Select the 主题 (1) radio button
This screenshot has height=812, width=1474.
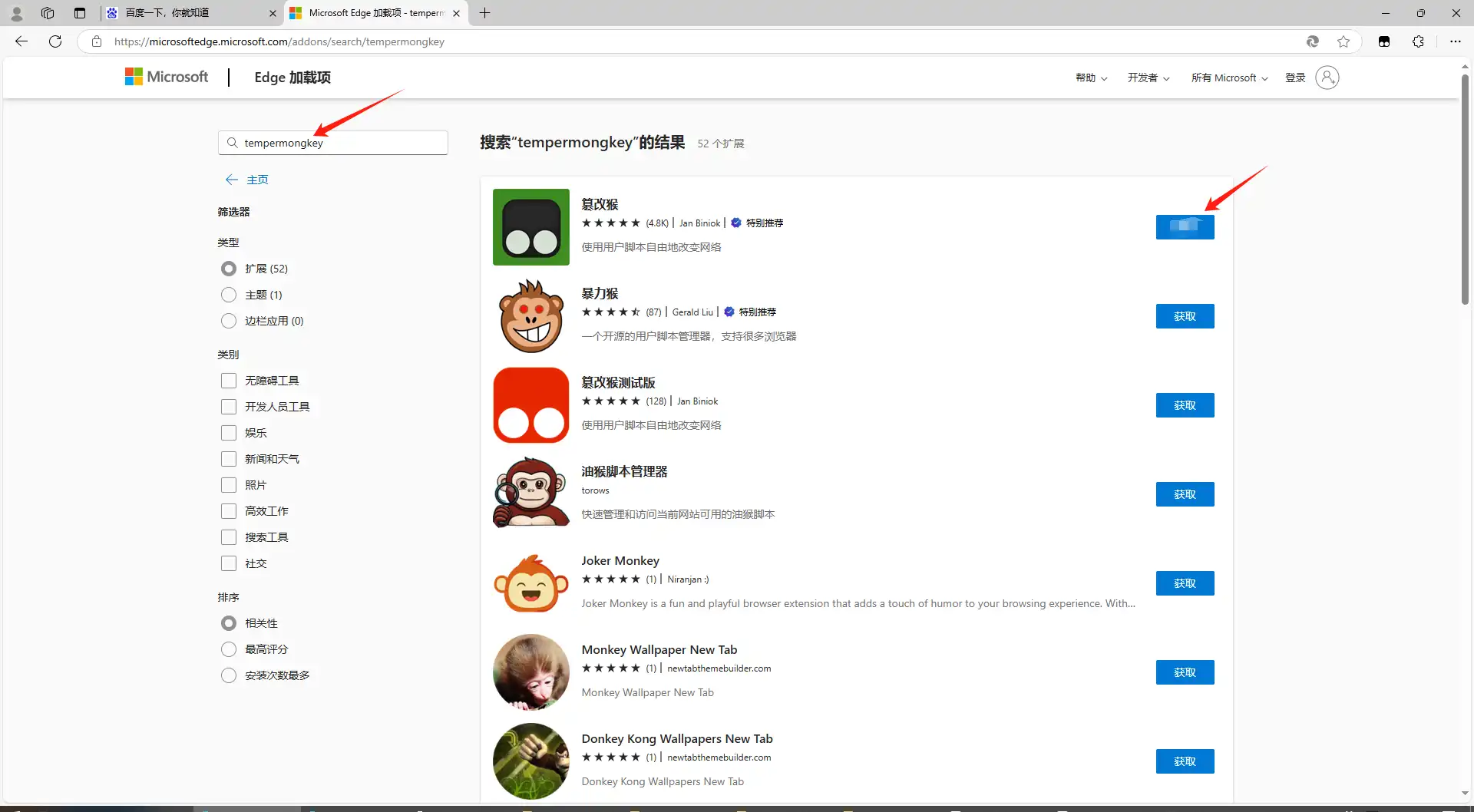click(229, 295)
